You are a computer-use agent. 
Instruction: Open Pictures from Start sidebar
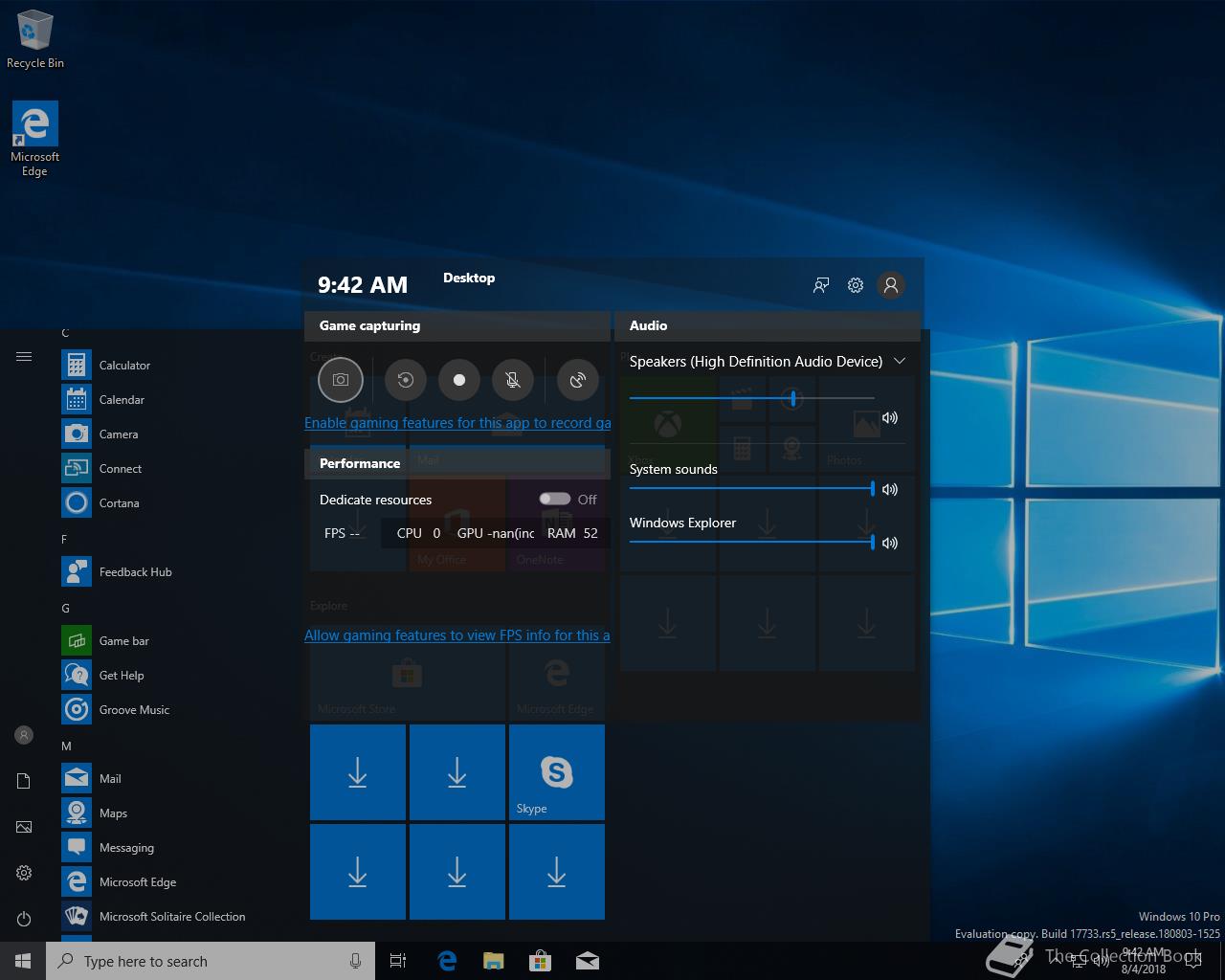tap(24, 827)
